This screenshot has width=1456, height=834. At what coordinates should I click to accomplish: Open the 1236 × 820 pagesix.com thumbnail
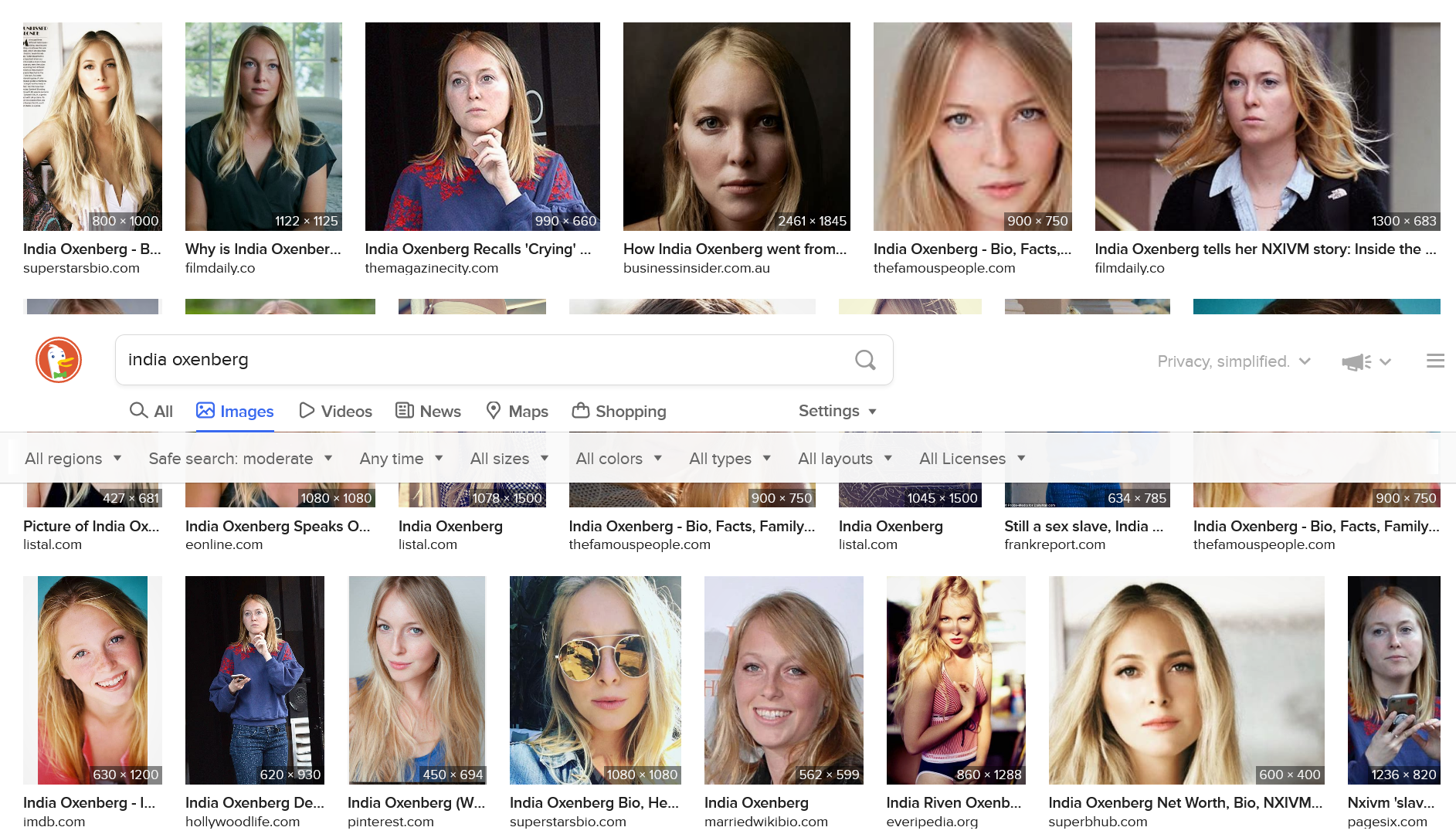point(1394,680)
